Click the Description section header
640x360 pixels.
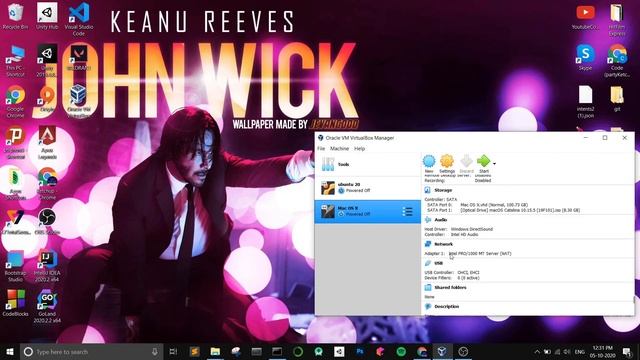point(447,307)
